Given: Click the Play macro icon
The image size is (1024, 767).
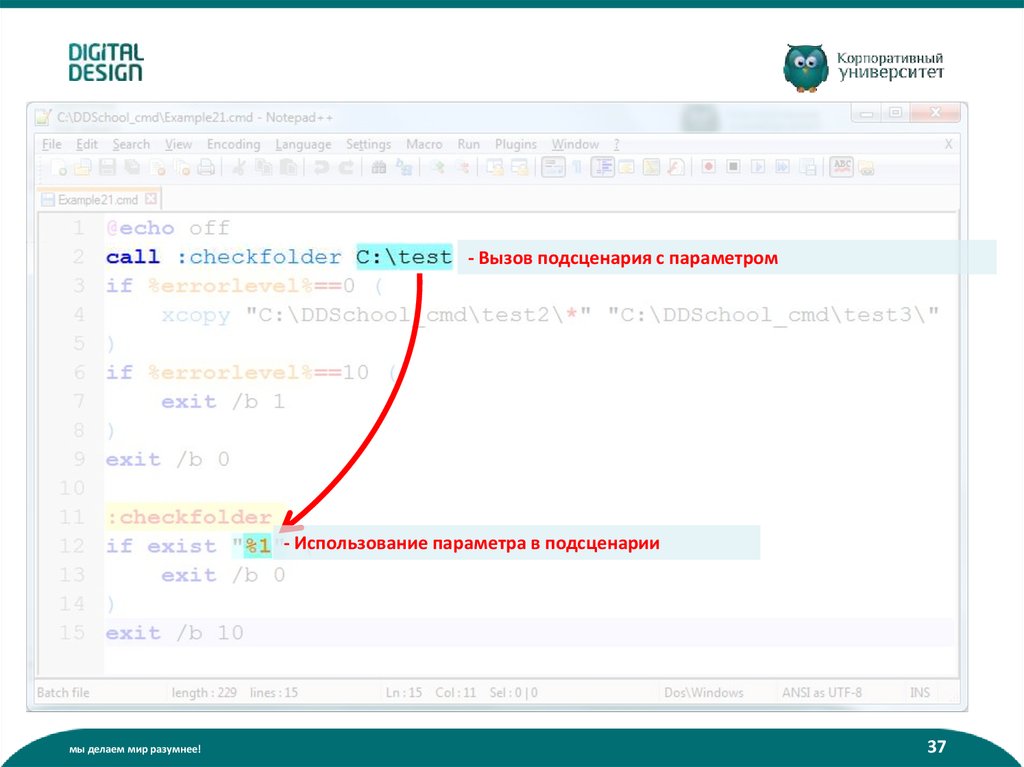Looking at the screenshot, I should point(758,168).
